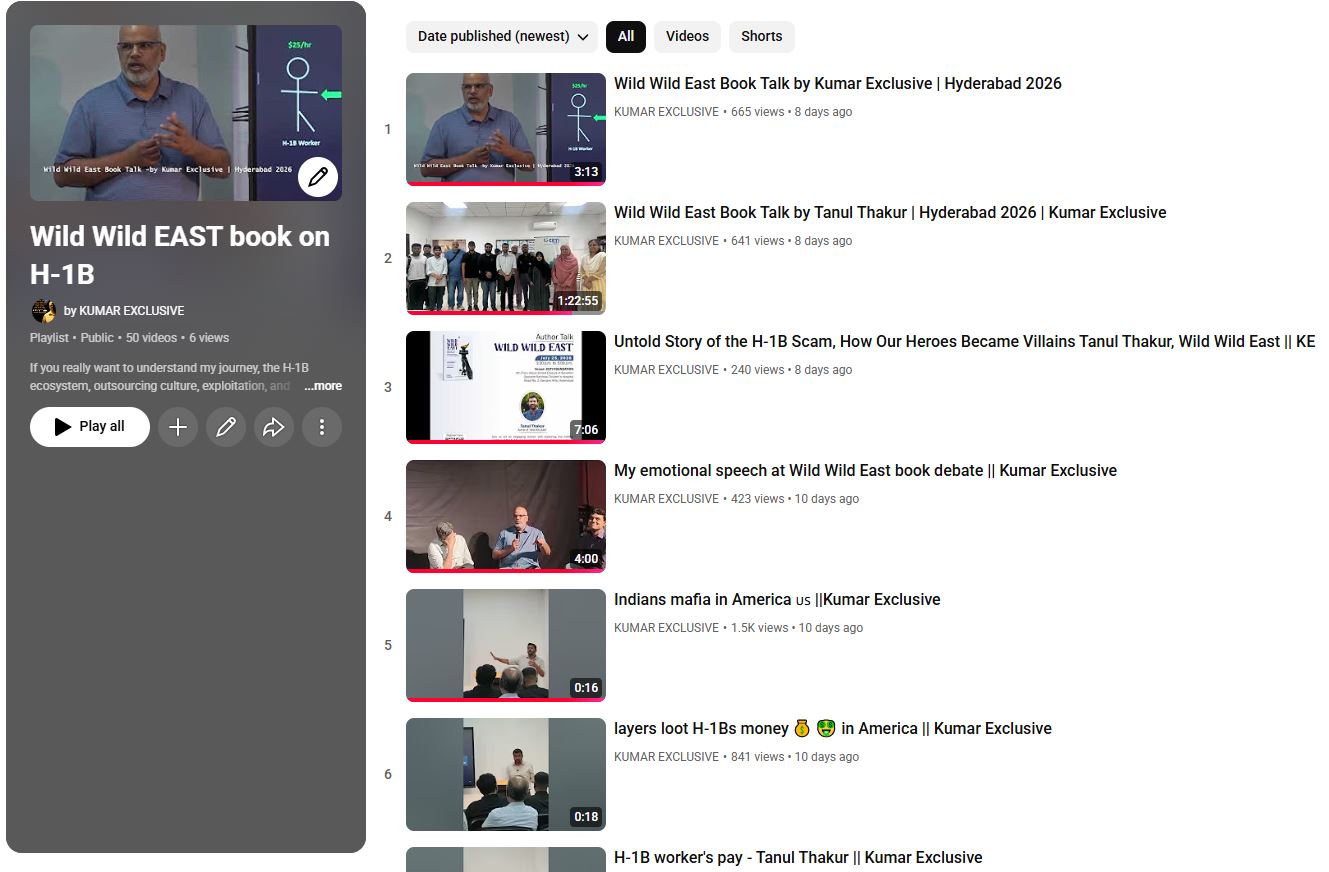Click the 'Playlist • Public • 50 videos • 6 views' line
The width and height of the screenshot is (1329, 872).
[x=130, y=338]
